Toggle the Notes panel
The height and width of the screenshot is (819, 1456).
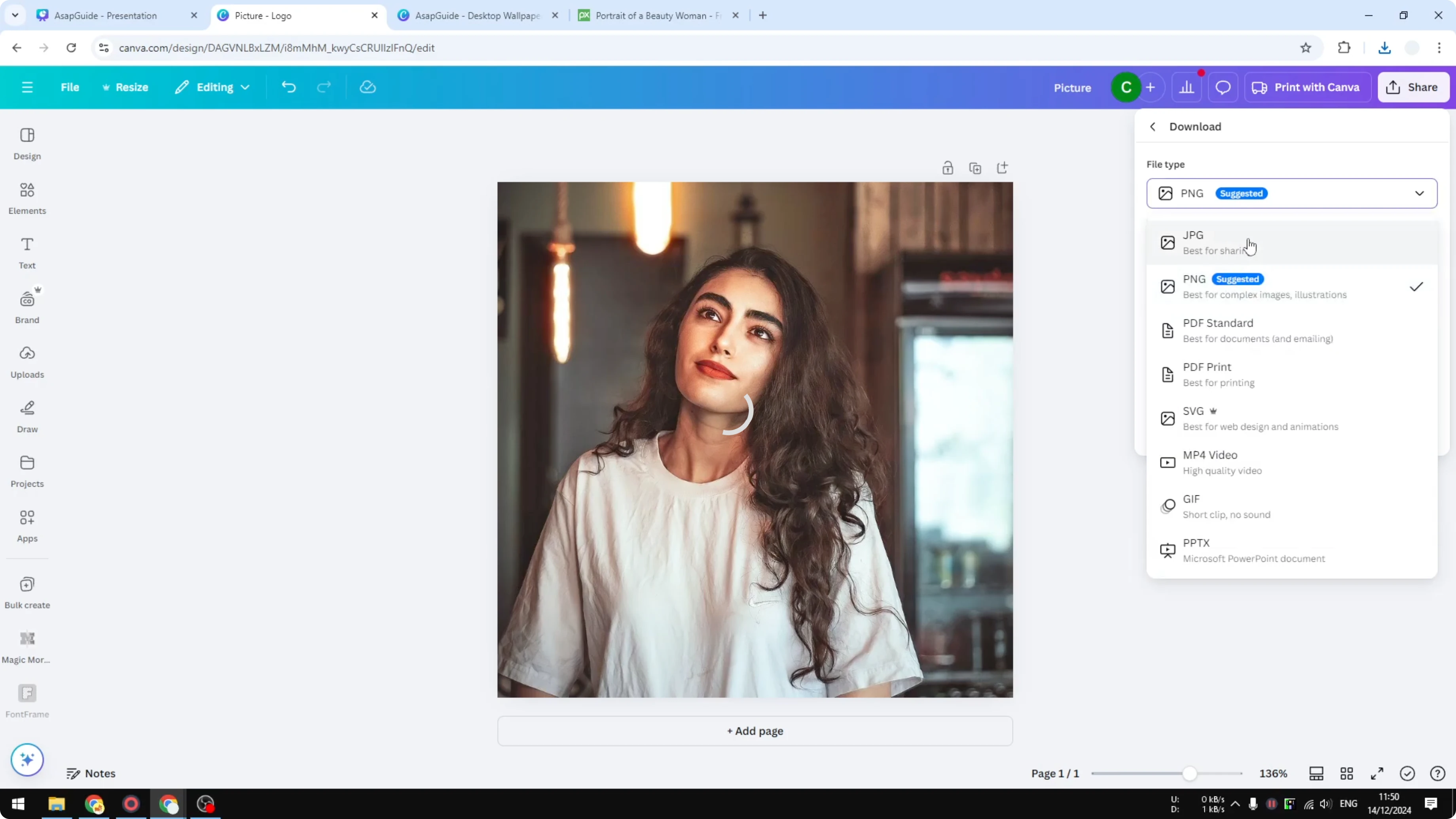tap(91, 773)
